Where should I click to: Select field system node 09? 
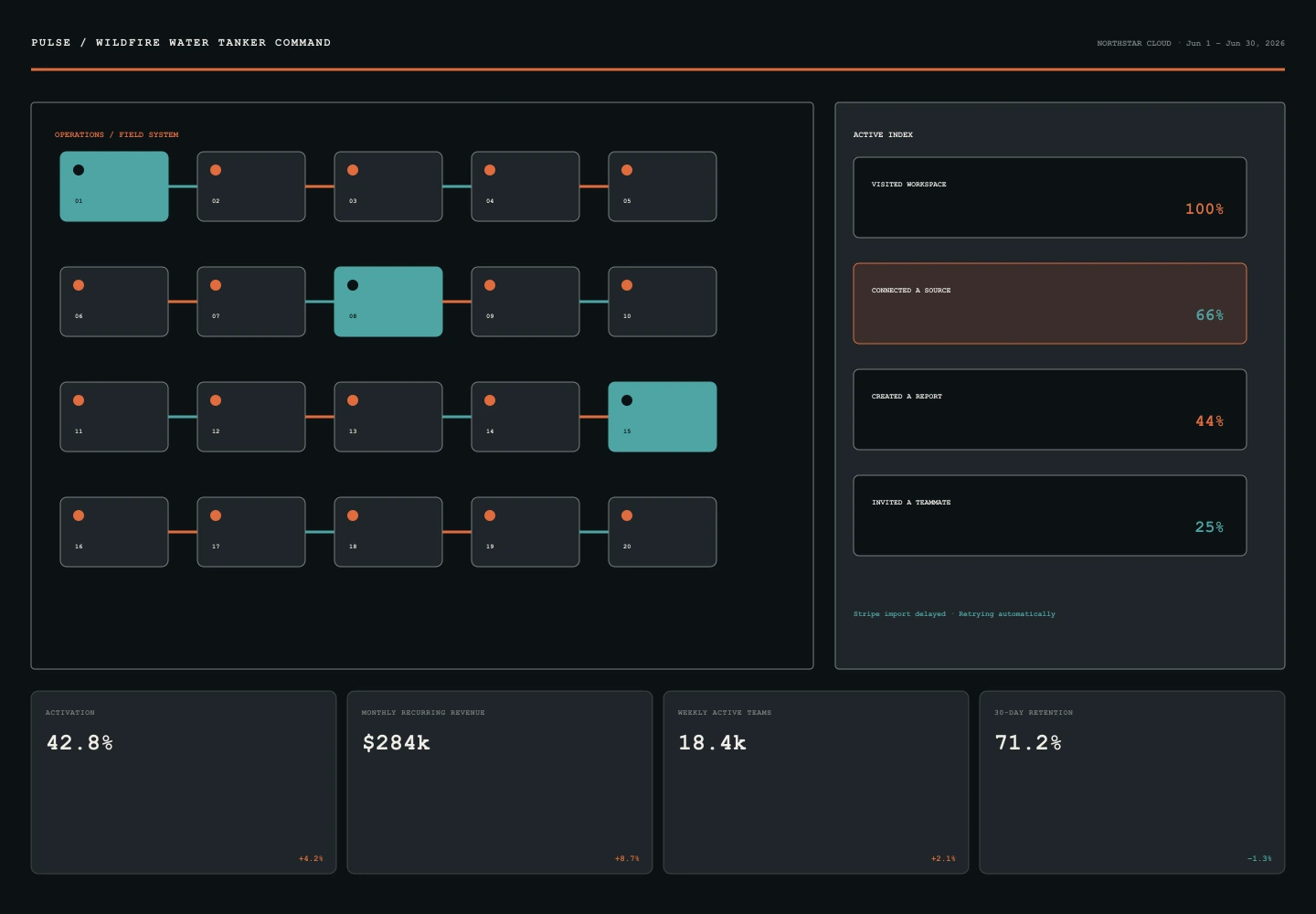pyautogui.click(x=525, y=302)
